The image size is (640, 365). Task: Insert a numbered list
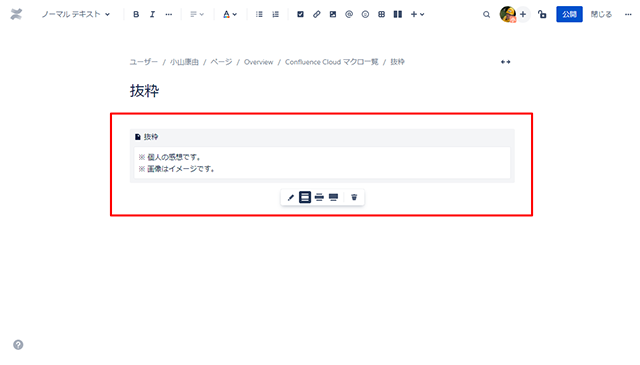point(276,14)
